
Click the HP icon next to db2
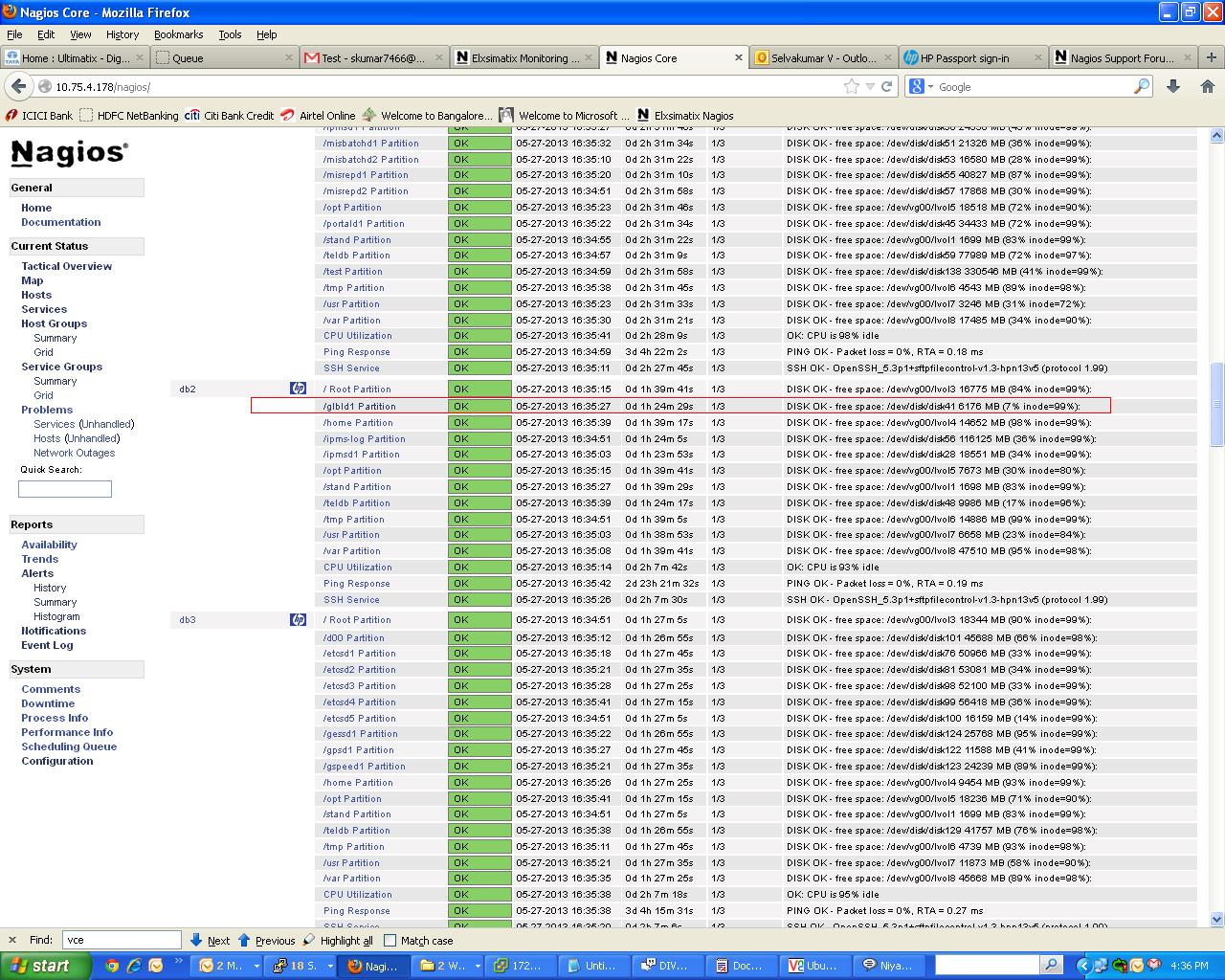click(298, 389)
